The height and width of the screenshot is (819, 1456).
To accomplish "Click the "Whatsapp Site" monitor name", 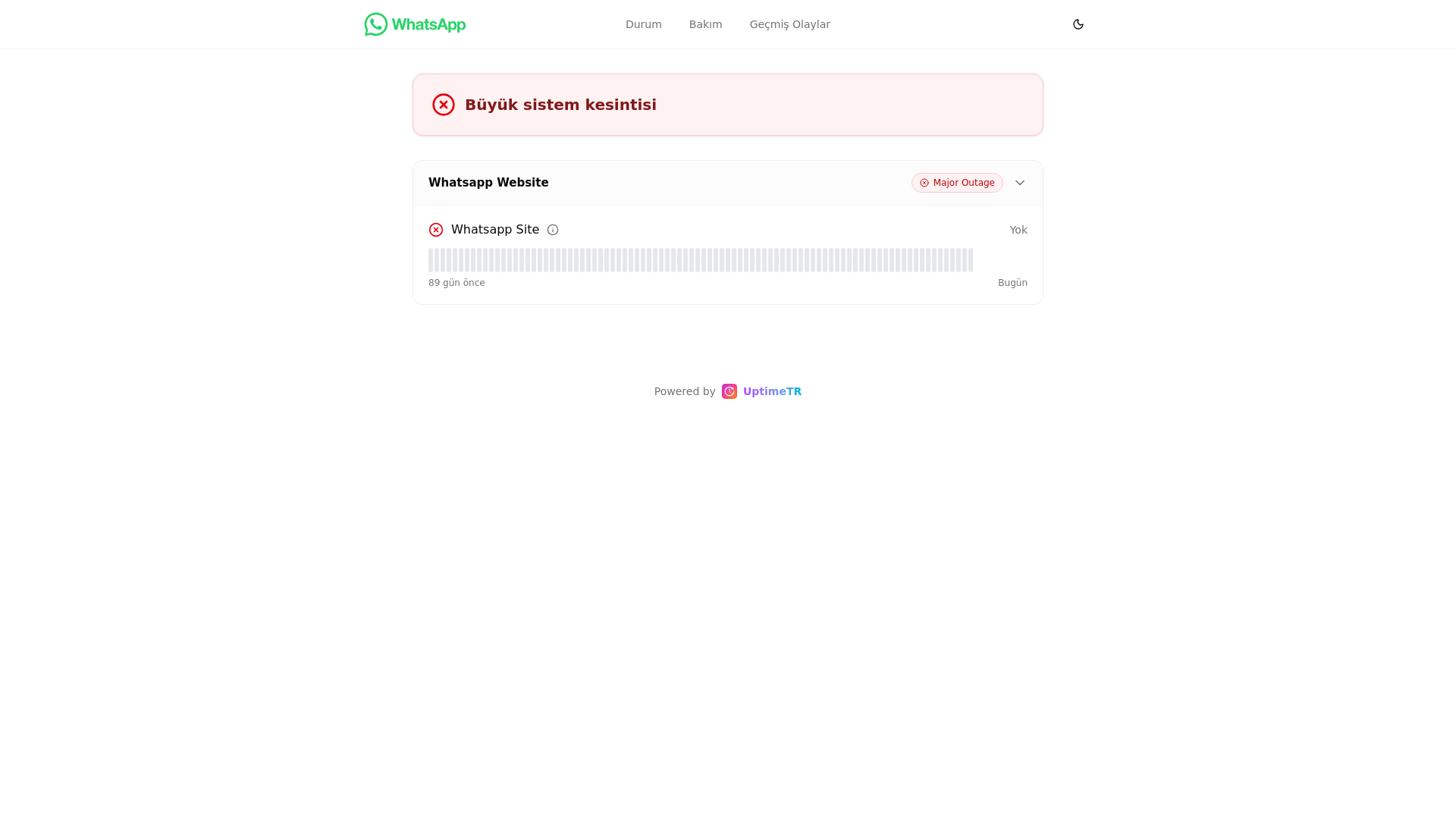I will coord(495,230).
